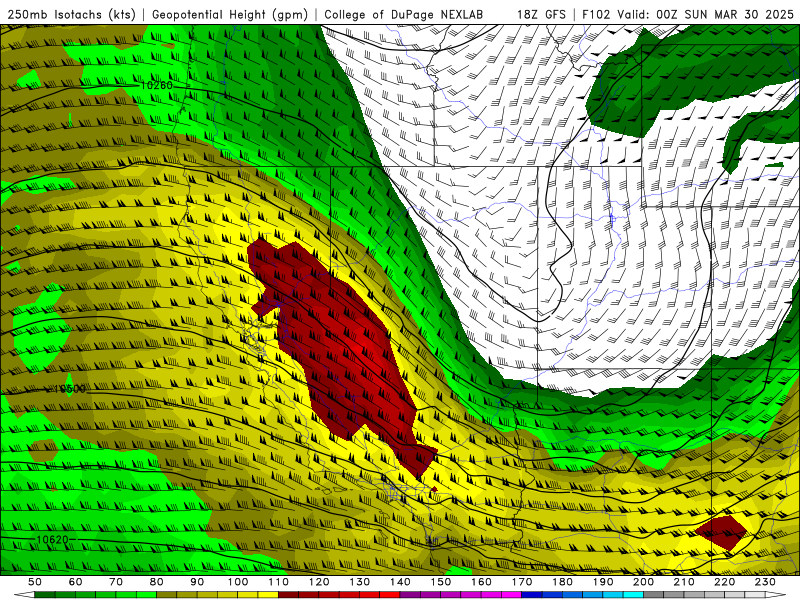Click the 200 value on the color scale
Viewport: 800px width, 600px height.
tap(643, 582)
